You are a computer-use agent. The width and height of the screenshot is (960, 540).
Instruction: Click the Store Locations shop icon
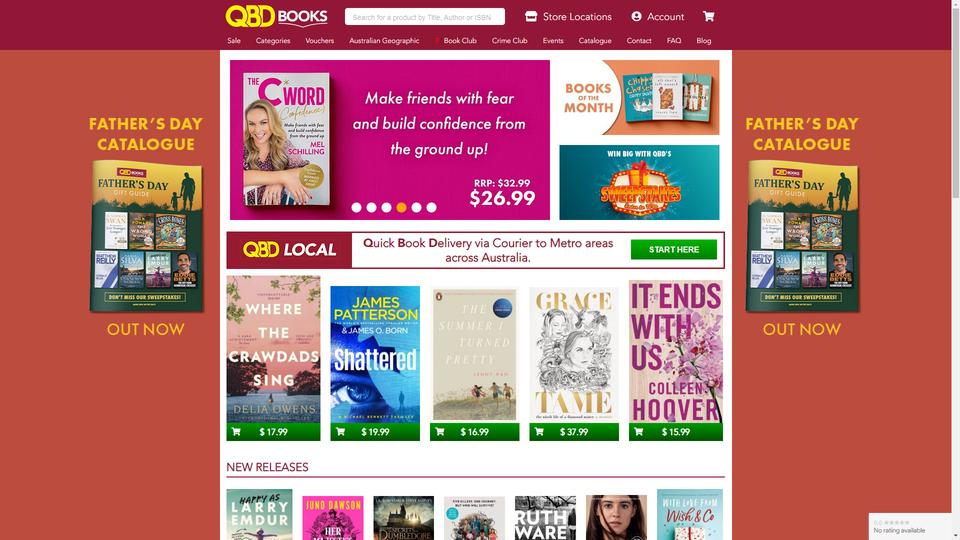click(x=531, y=17)
